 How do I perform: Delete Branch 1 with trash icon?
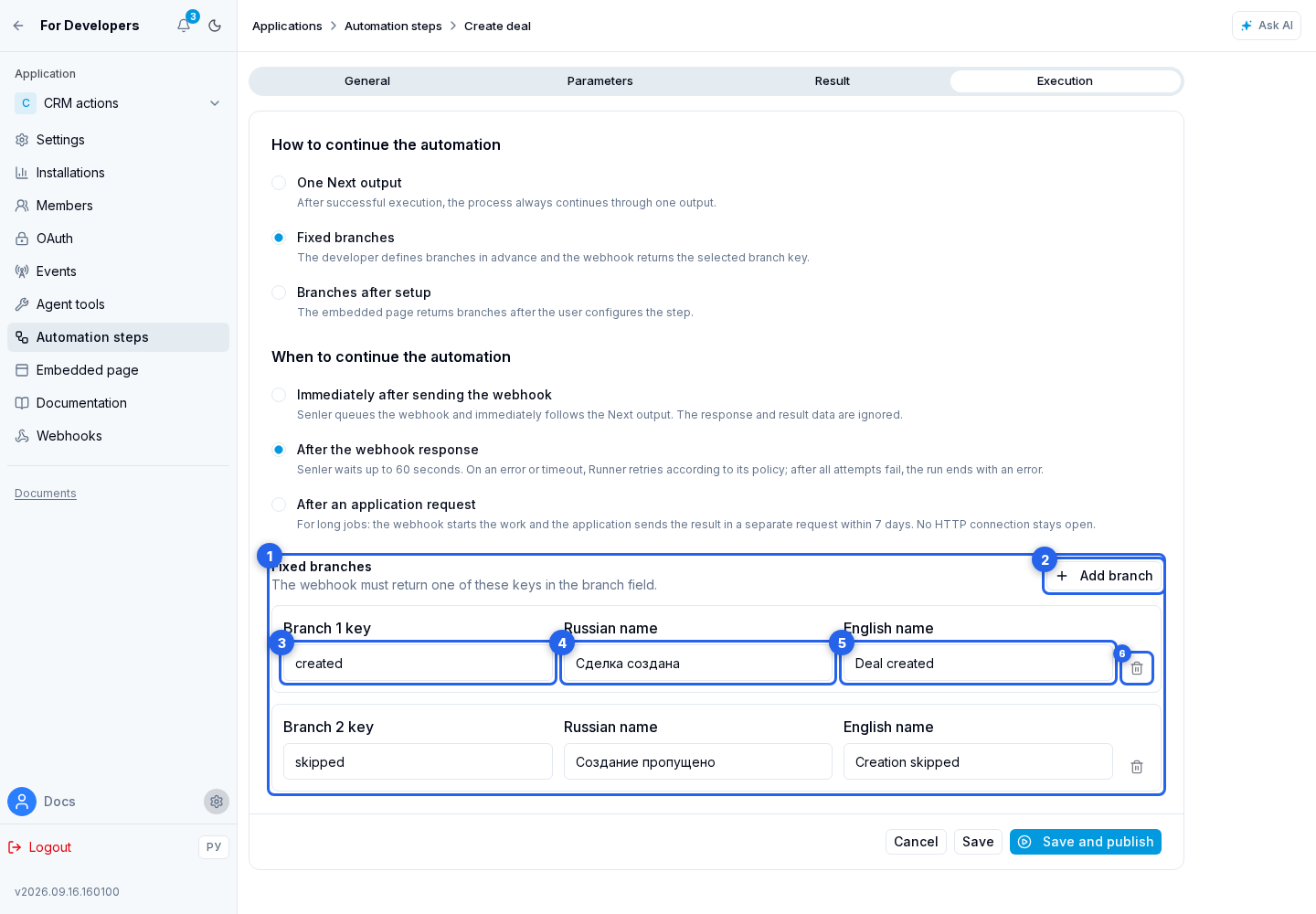(1137, 668)
